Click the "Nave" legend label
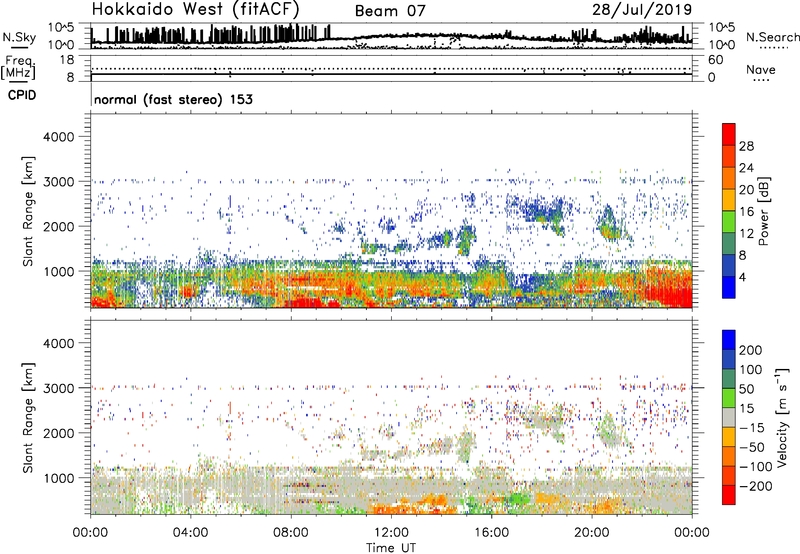Viewport: 800px width, 554px height. point(761,70)
